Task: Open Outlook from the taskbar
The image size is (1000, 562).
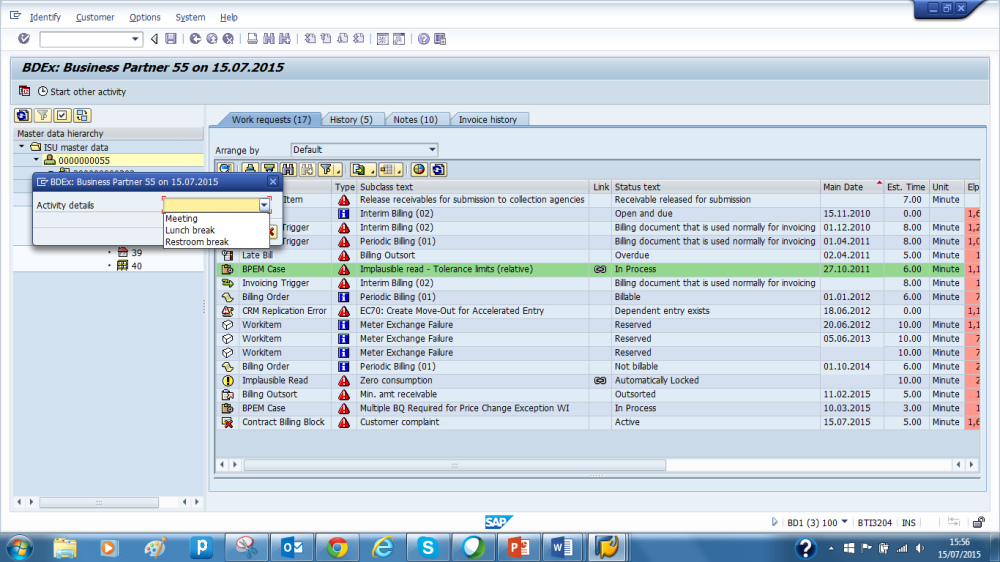Action: coord(291,547)
